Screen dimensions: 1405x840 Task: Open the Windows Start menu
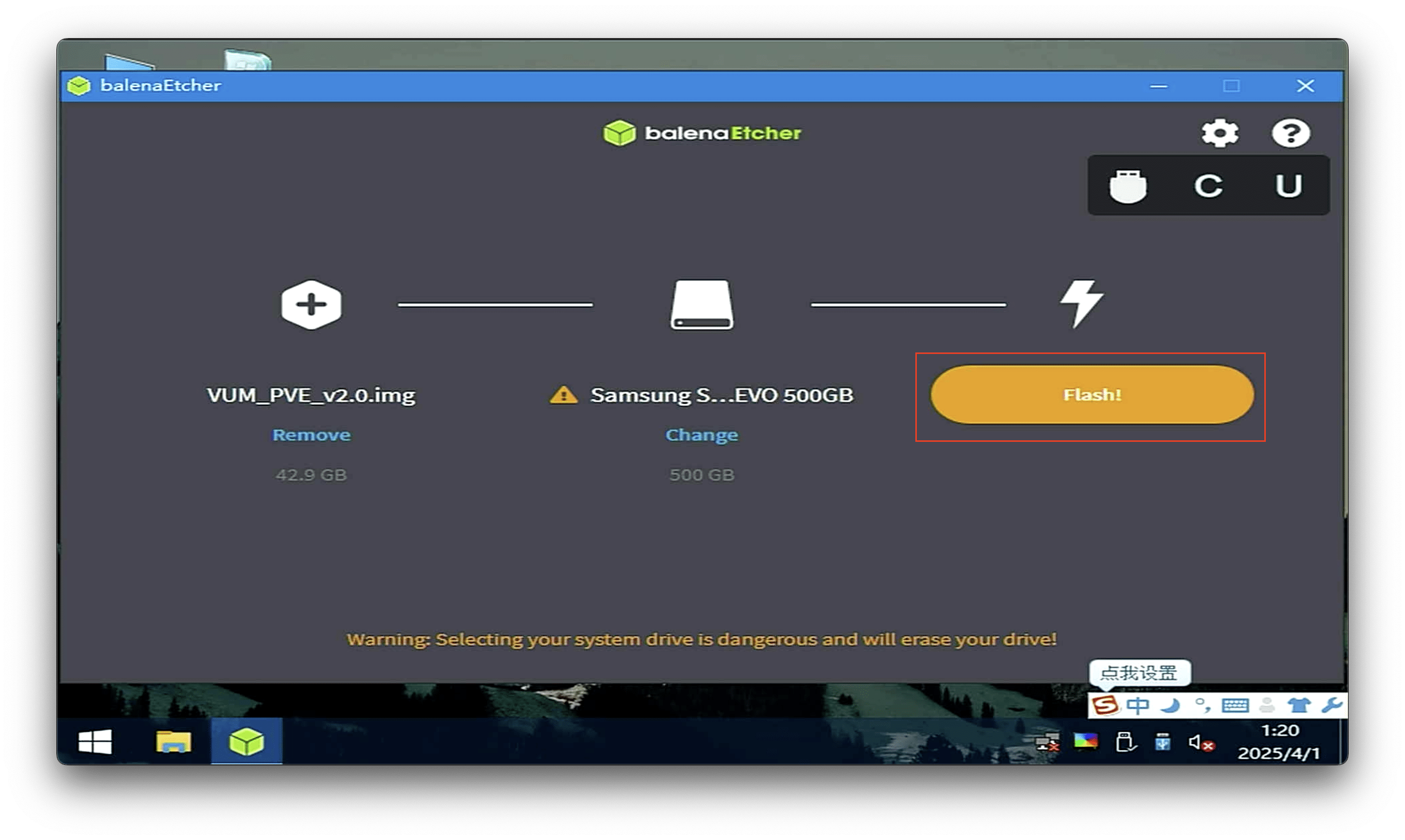(x=94, y=741)
